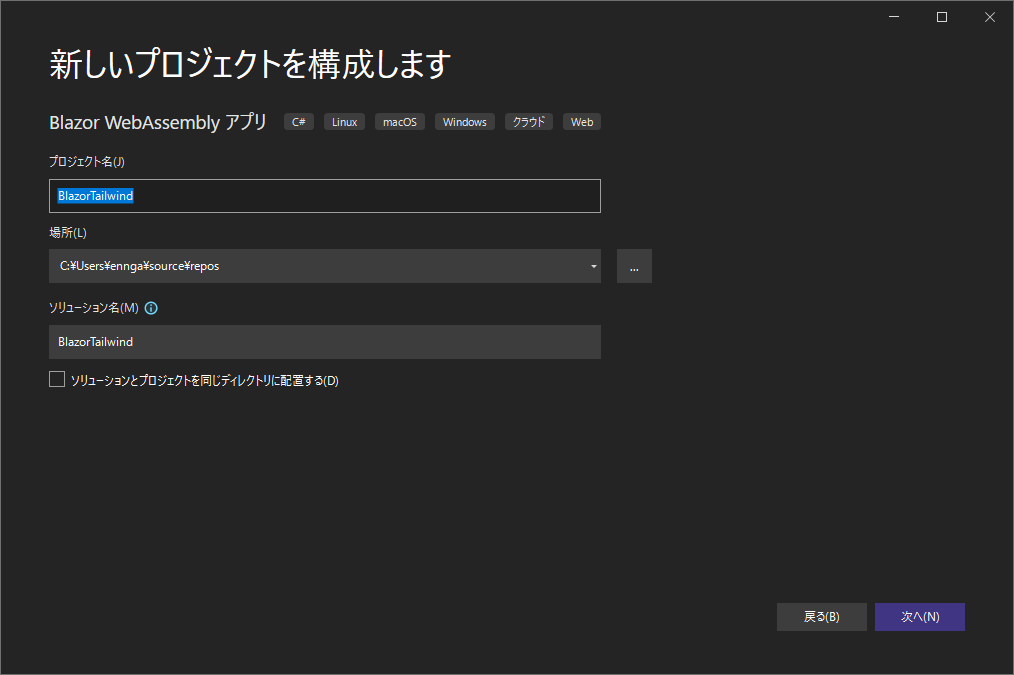The image size is (1014, 675).
Task: Click the Windows platform tag
Action: point(464,121)
